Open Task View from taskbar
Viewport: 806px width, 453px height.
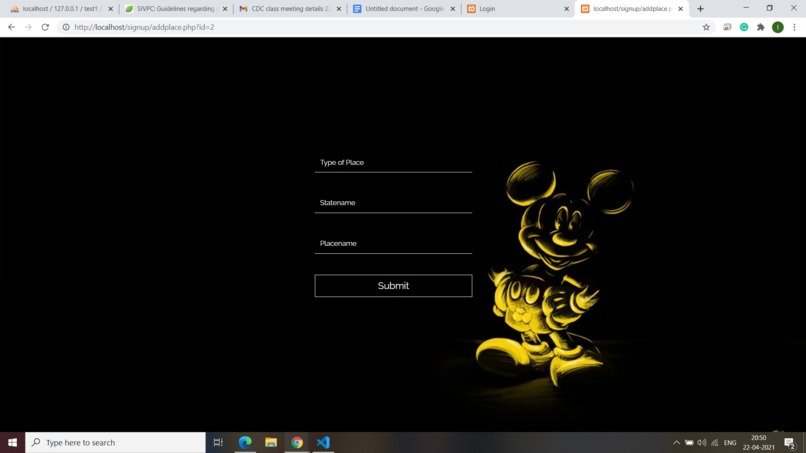pyautogui.click(x=218, y=442)
